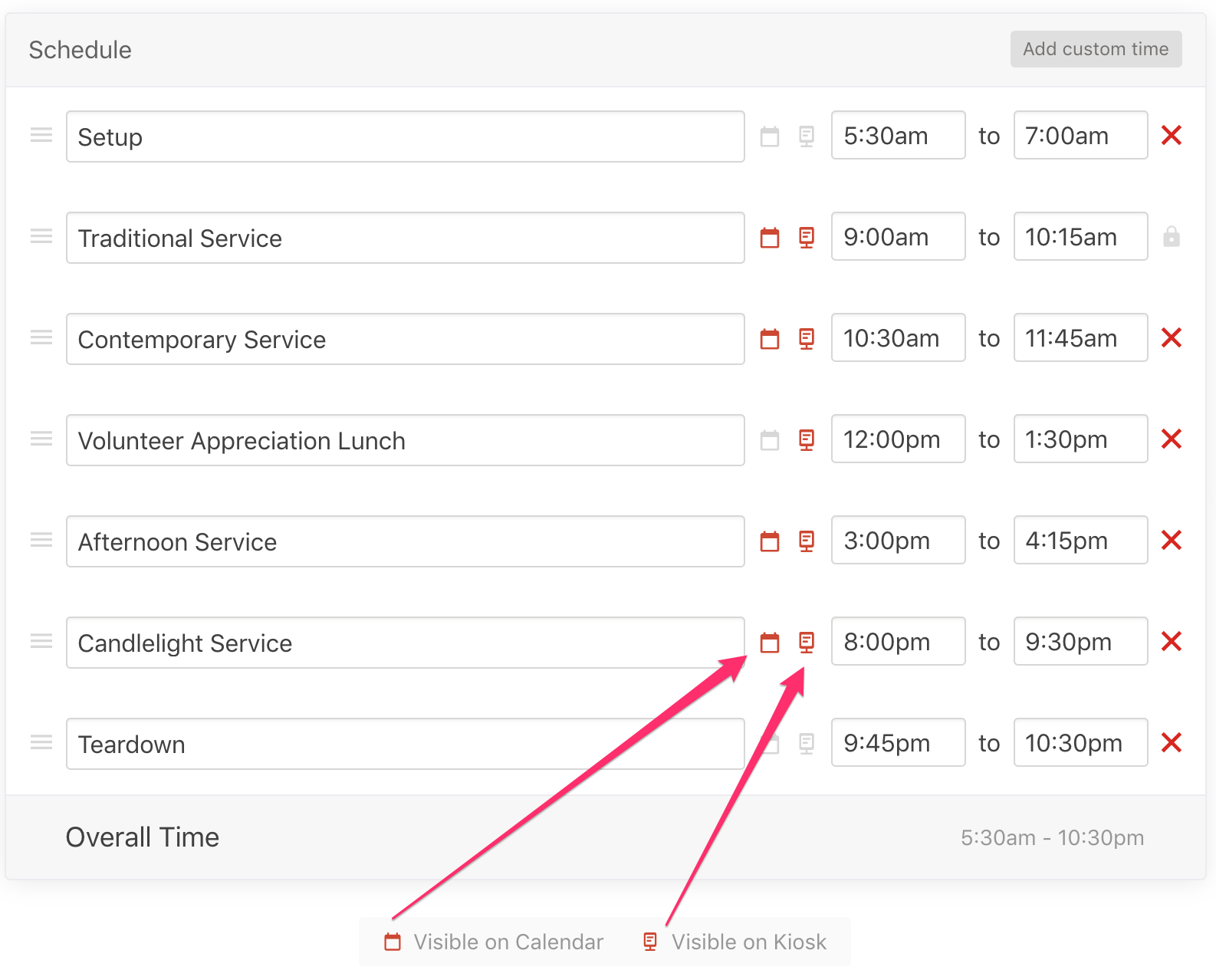Click the reorder handle for Traditional Service

[41, 236]
